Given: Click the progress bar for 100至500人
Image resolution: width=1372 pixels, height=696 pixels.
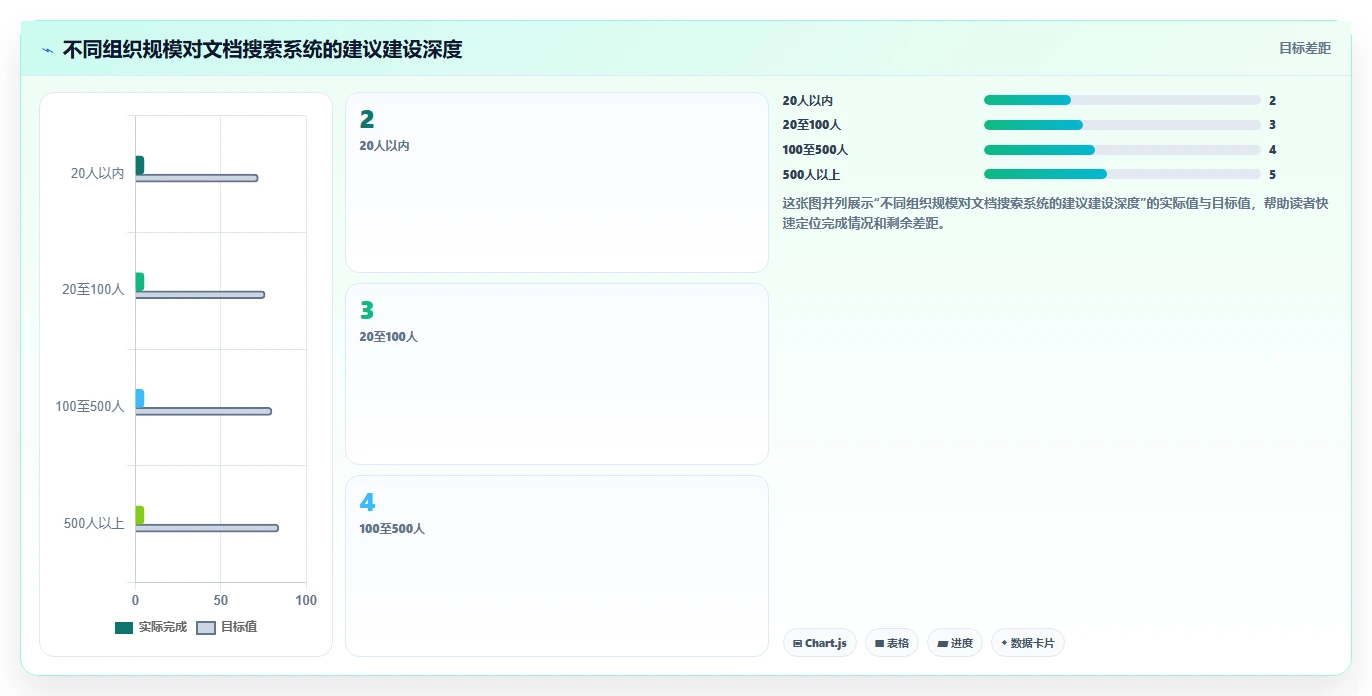Looking at the screenshot, I should coord(1122,150).
